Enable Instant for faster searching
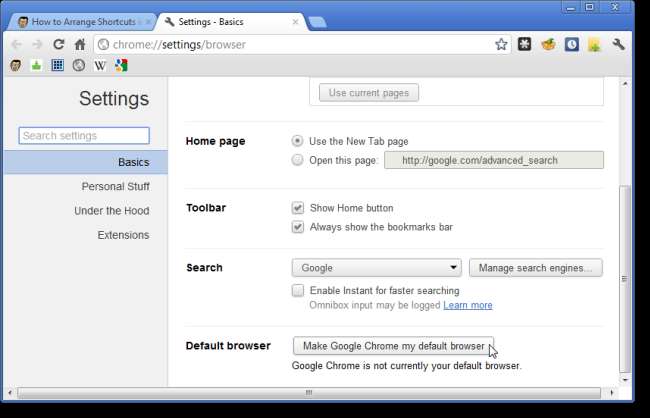650x418 pixels. click(x=298, y=290)
